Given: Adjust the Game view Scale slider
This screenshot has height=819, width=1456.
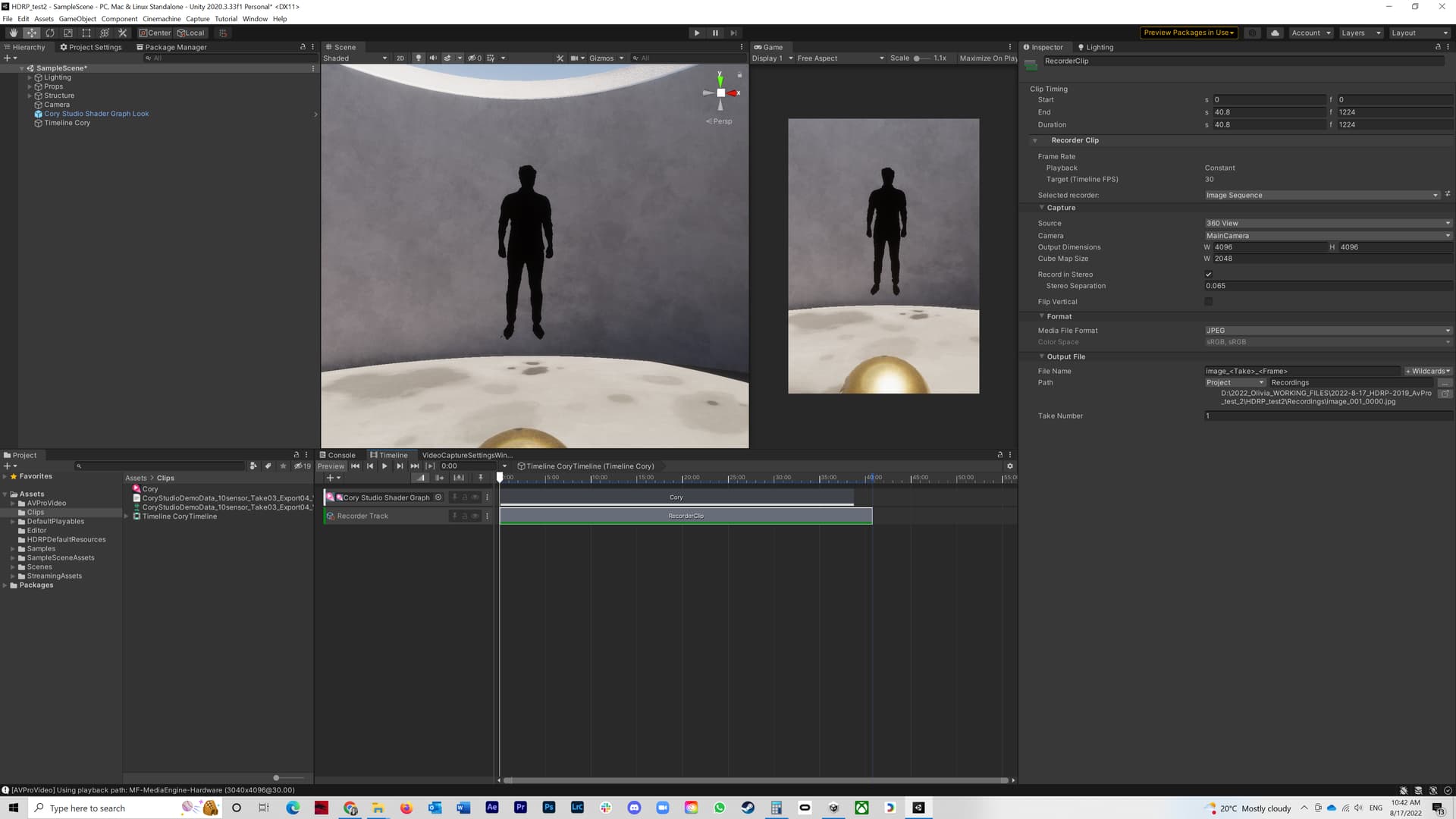Looking at the screenshot, I should click(x=917, y=58).
